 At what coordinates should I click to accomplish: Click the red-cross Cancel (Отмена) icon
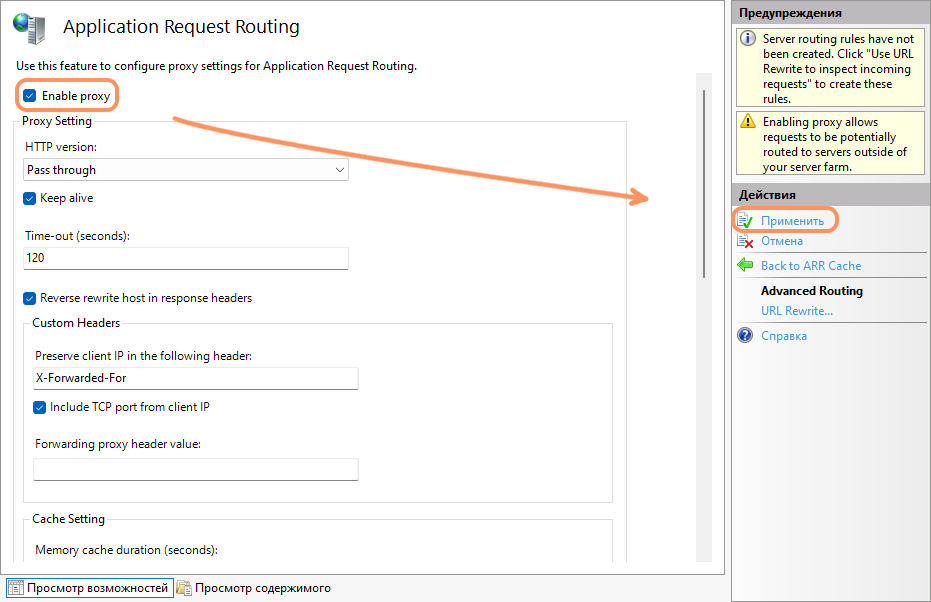pyautogui.click(x=745, y=241)
